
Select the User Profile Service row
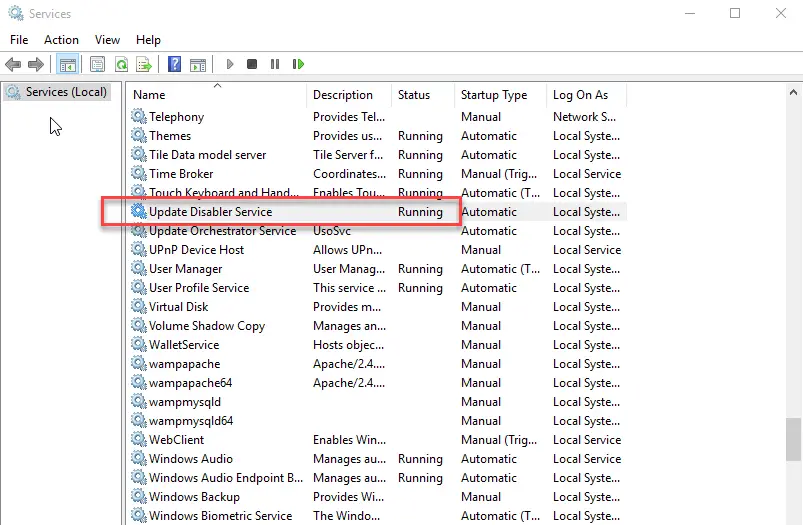click(x=377, y=288)
